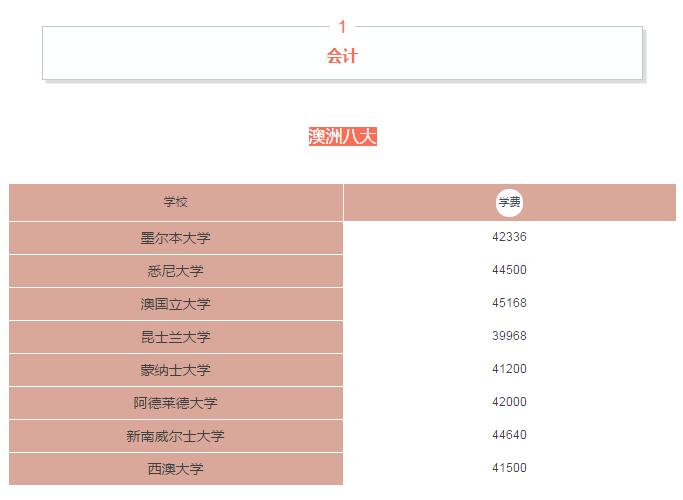Screen dimensions: 683x500
Task: Click the tuition value 42336
Action: pyautogui.click(x=510, y=237)
